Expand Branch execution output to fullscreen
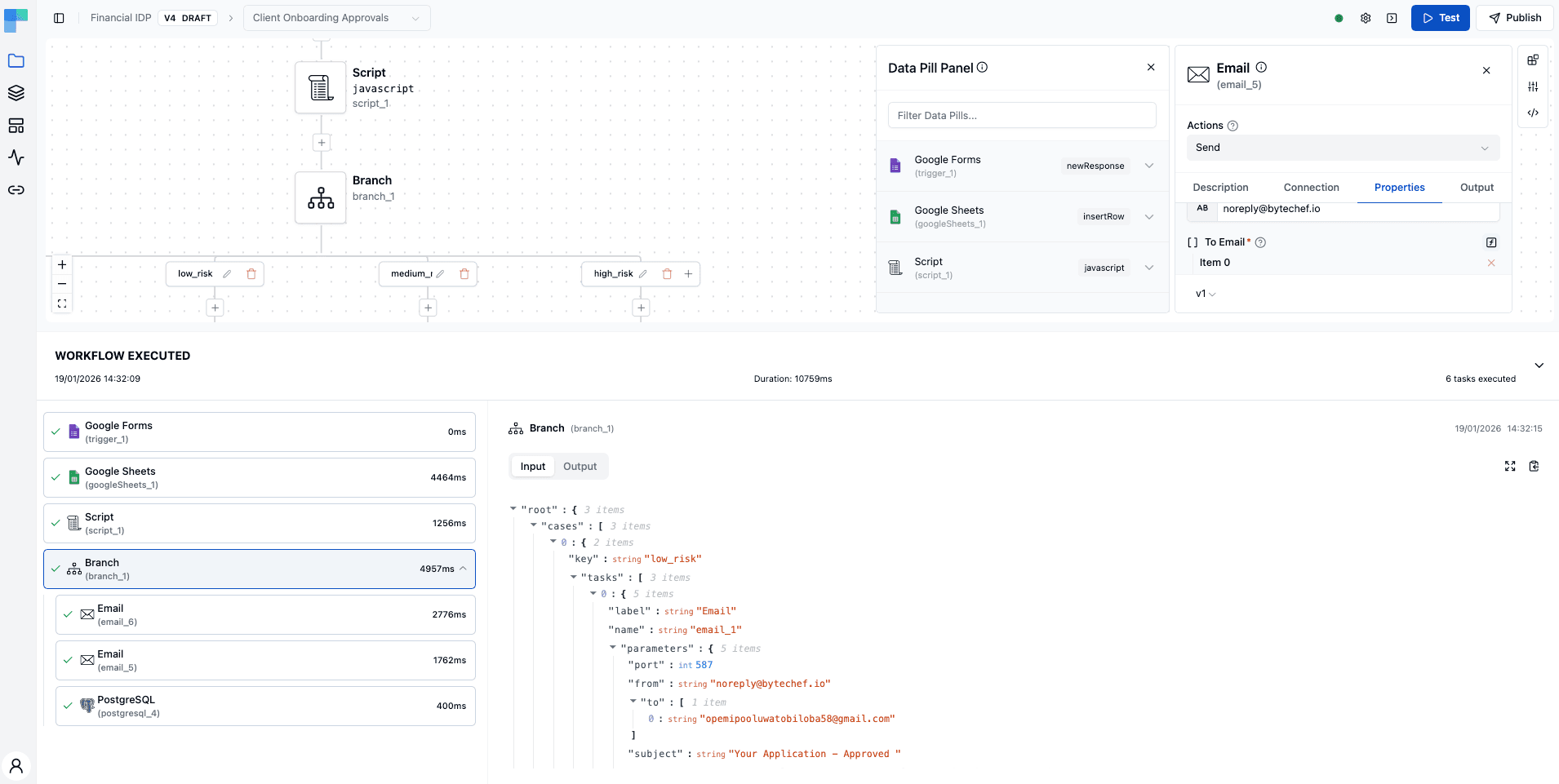The image size is (1559, 784). [x=1509, y=466]
